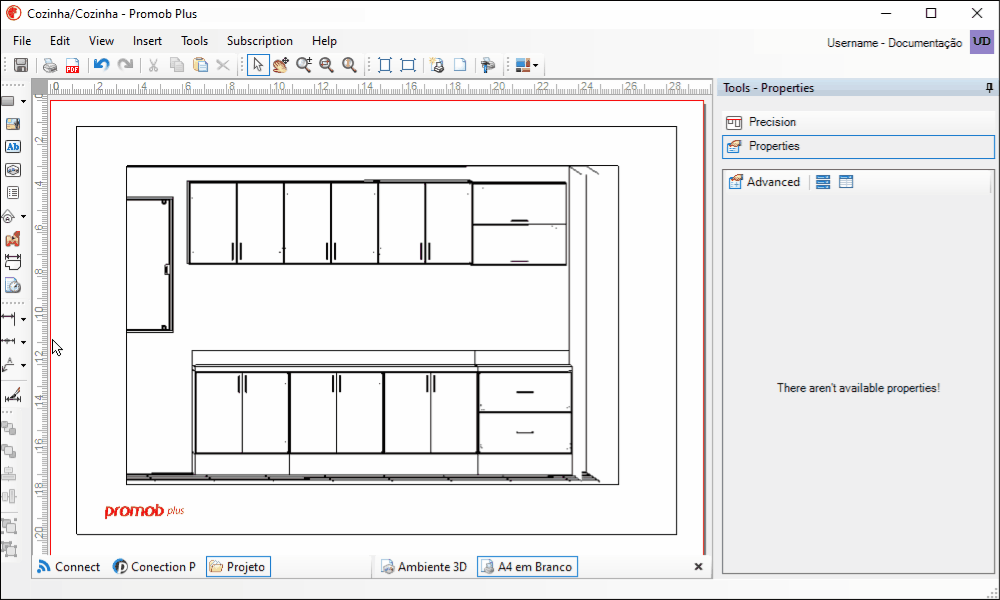This screenshot has width=1000, height=600.
Task: Click the group objects icon
Action: 9,526
